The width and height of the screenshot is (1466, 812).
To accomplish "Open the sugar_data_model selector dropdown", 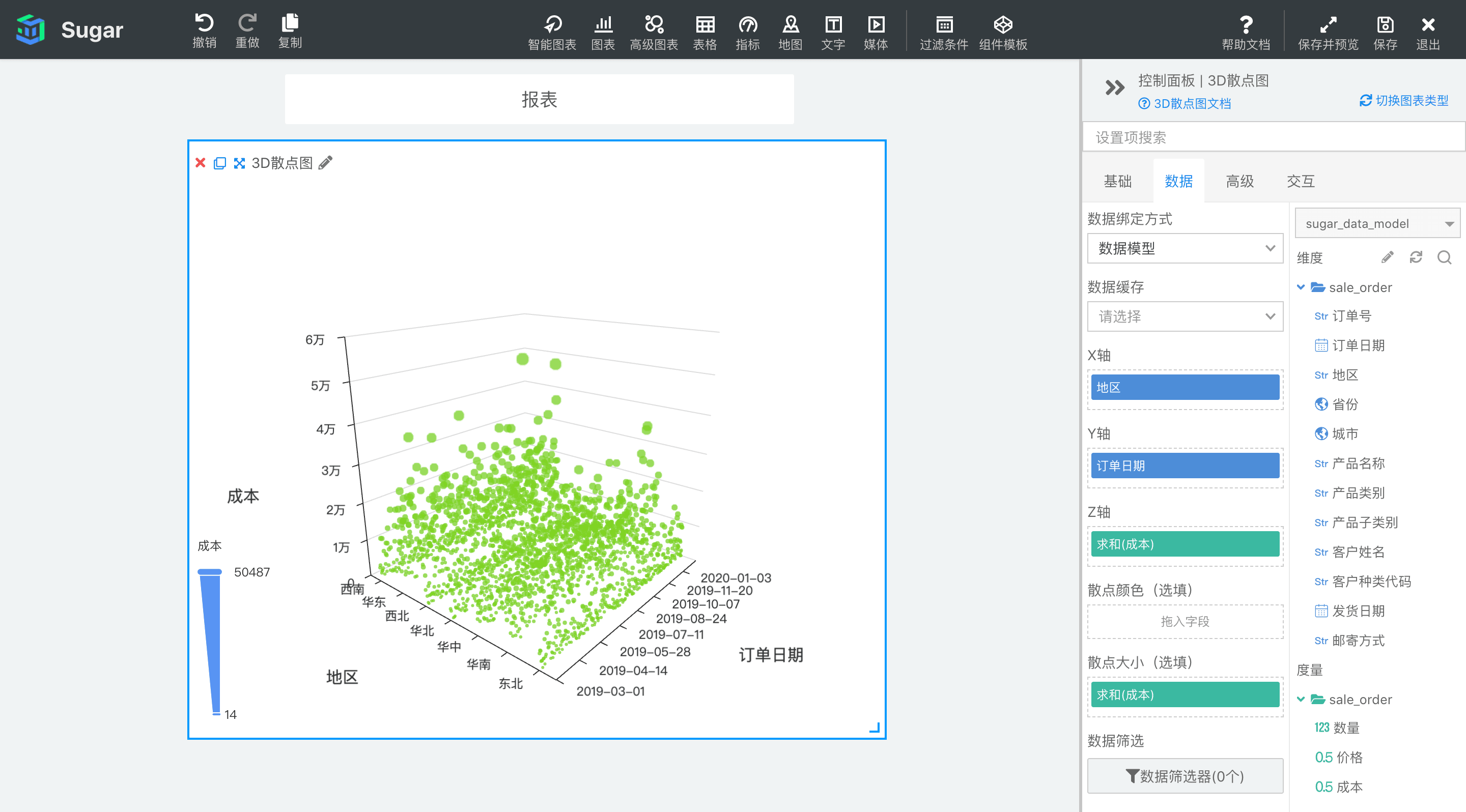I will pos(1376,223).
